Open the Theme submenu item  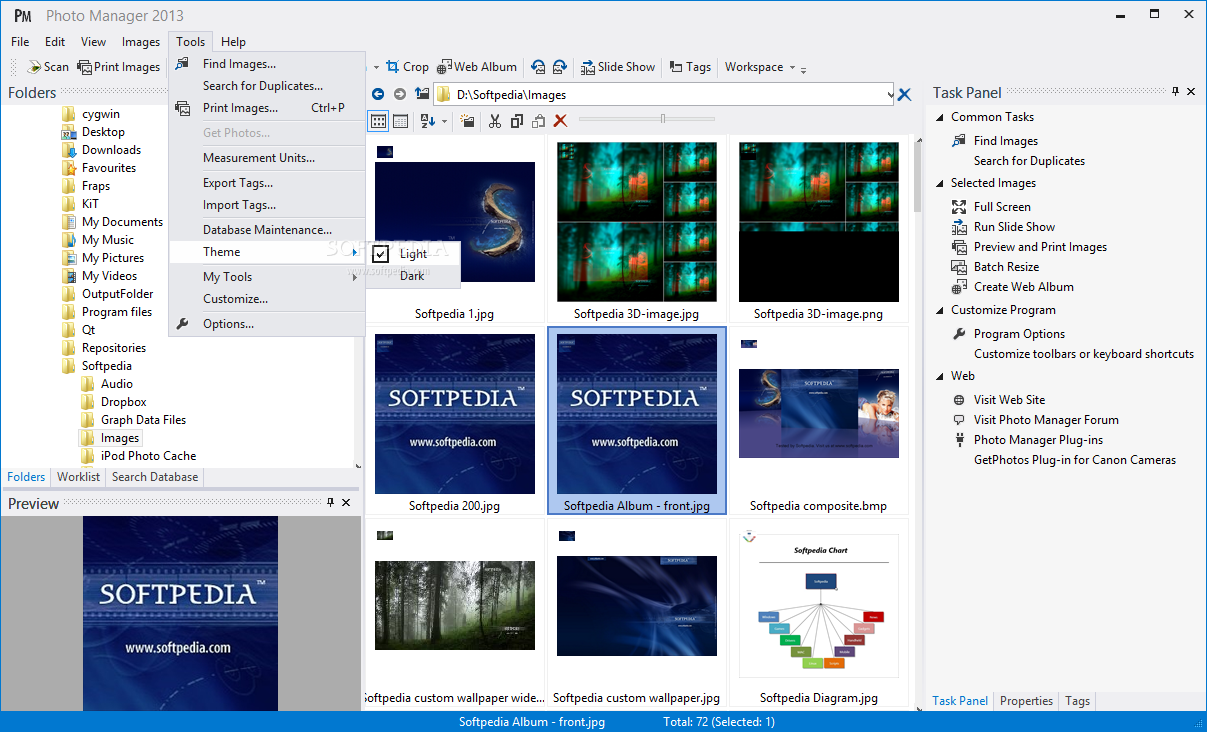267,252
